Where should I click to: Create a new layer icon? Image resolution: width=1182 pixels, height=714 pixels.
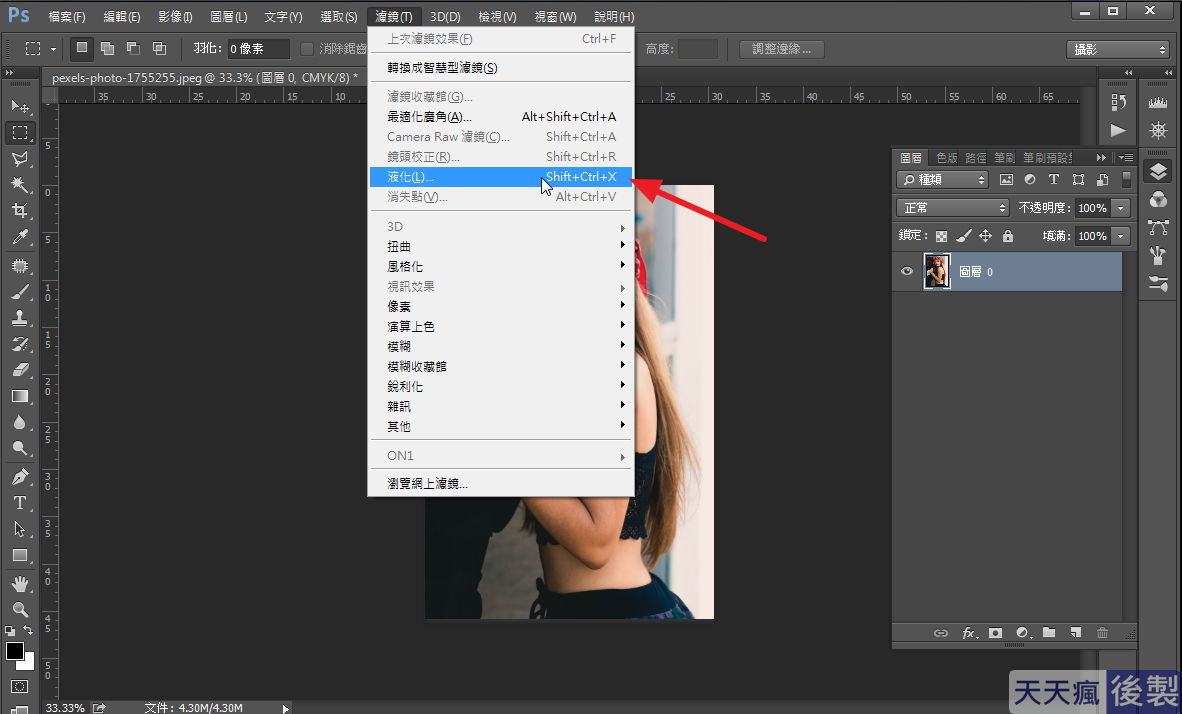(x=1076, y=633)
